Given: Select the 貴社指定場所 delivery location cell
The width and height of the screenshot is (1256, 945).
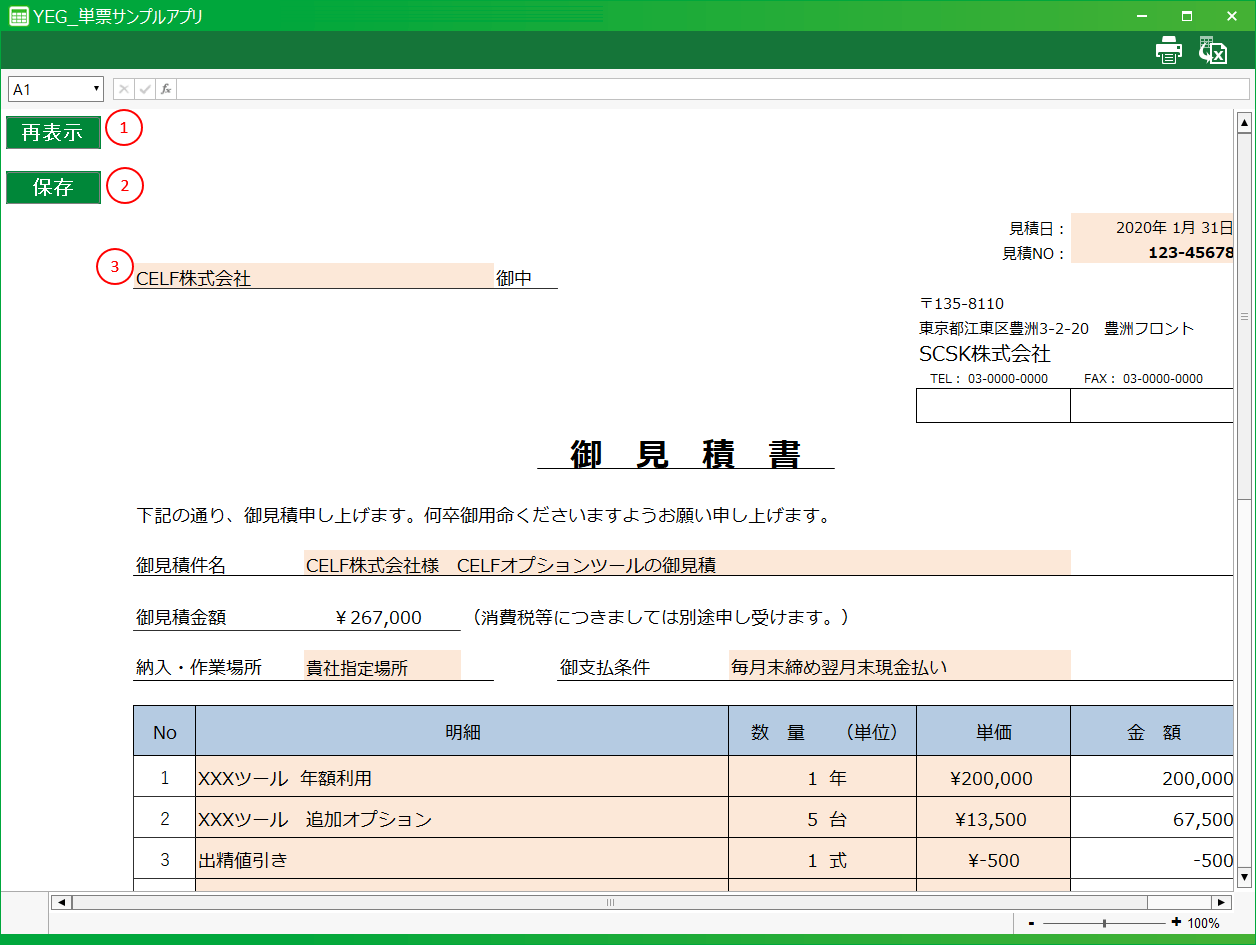Looking at the screenshot, I should (381, 667).
